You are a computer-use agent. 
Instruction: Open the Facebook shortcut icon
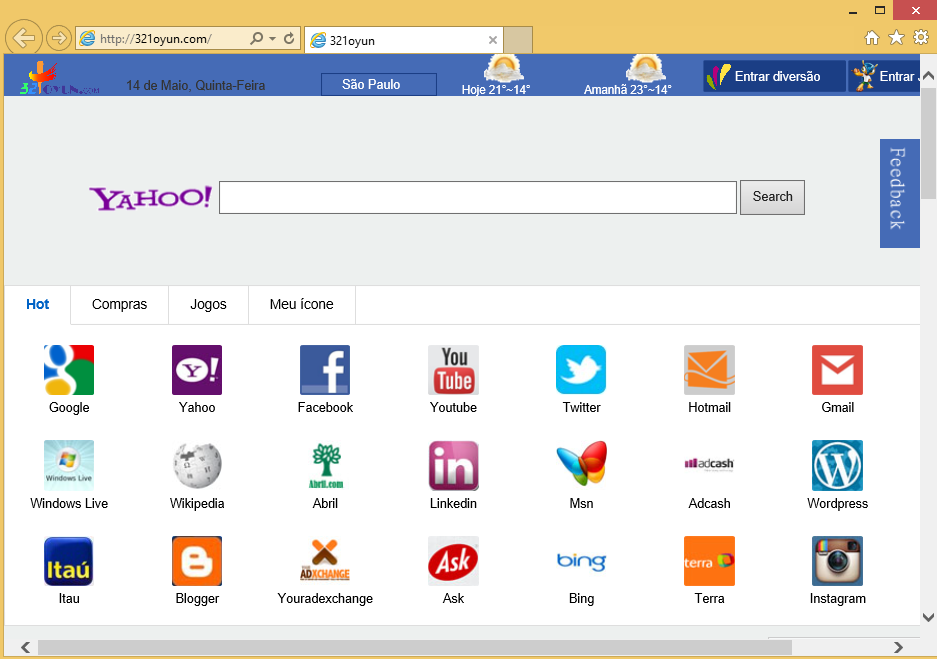(x=325, y=370)
